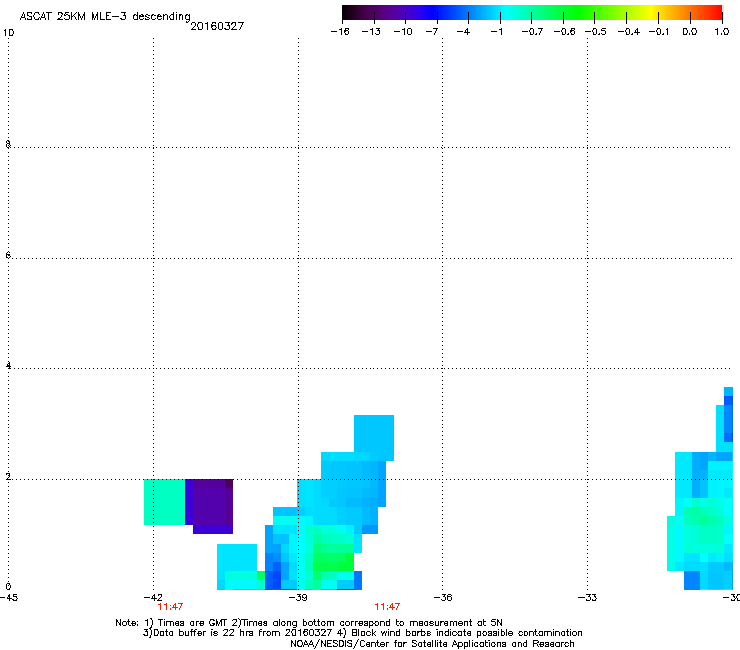This screenshot has height=650, width=740.
Task: Click the colorbar label -1
Action: tap(496, 32)
